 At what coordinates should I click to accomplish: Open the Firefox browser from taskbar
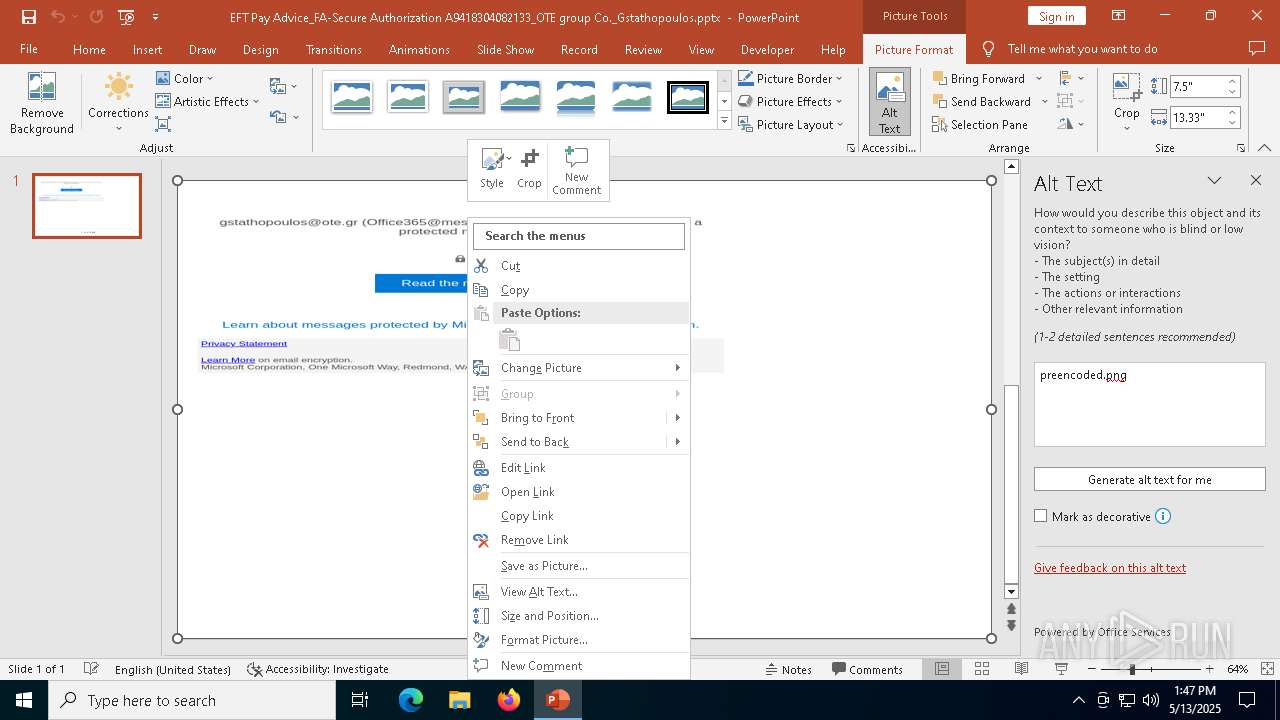click(x=509, y=700)
